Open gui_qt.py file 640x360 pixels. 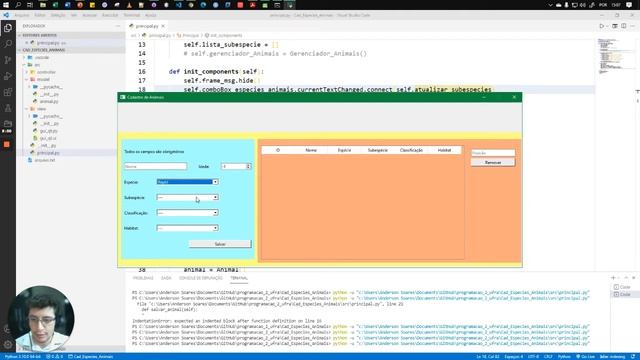click(49, 131)
